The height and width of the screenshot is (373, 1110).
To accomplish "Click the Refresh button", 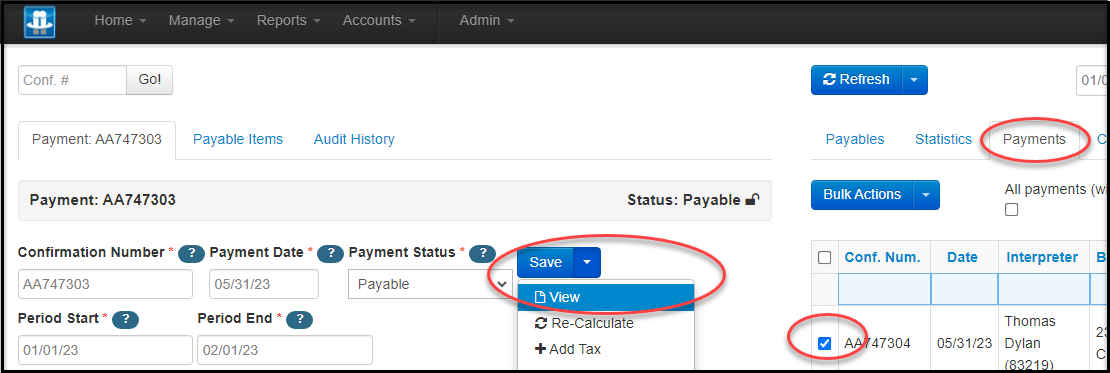I will pyautogui.click(x=857, y=80).
